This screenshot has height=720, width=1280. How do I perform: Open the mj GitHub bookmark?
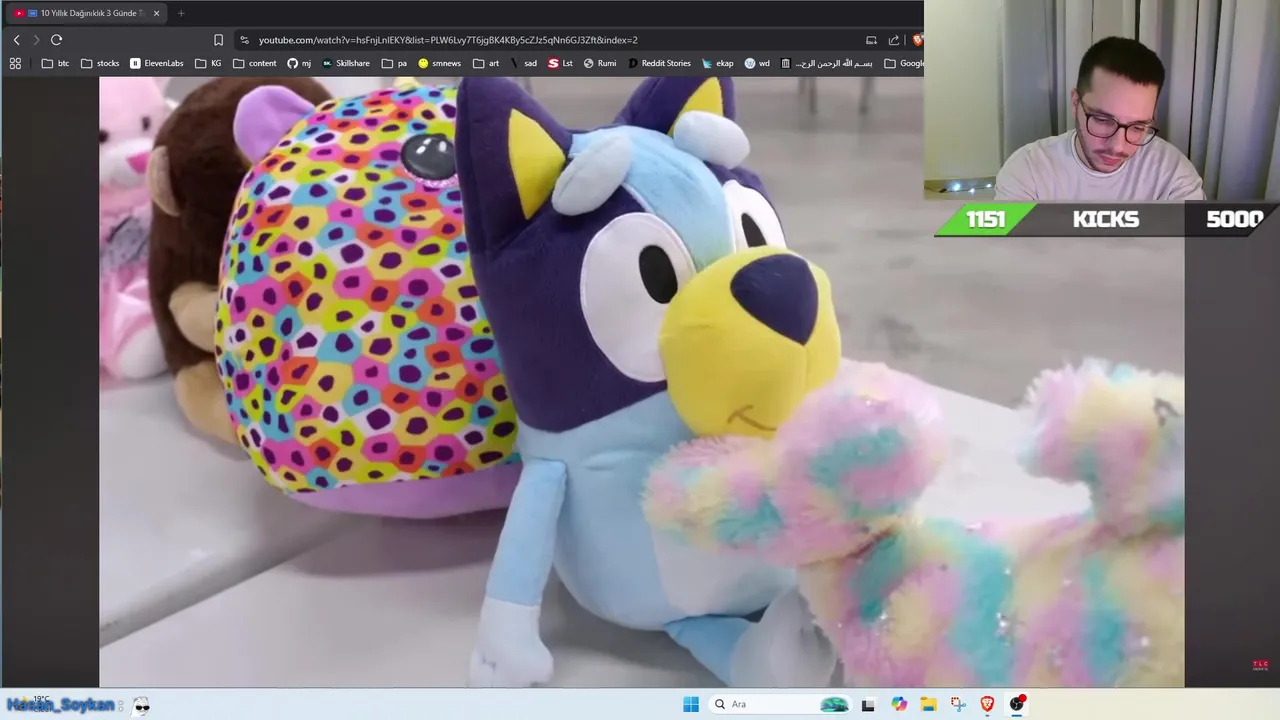(299, 63)
